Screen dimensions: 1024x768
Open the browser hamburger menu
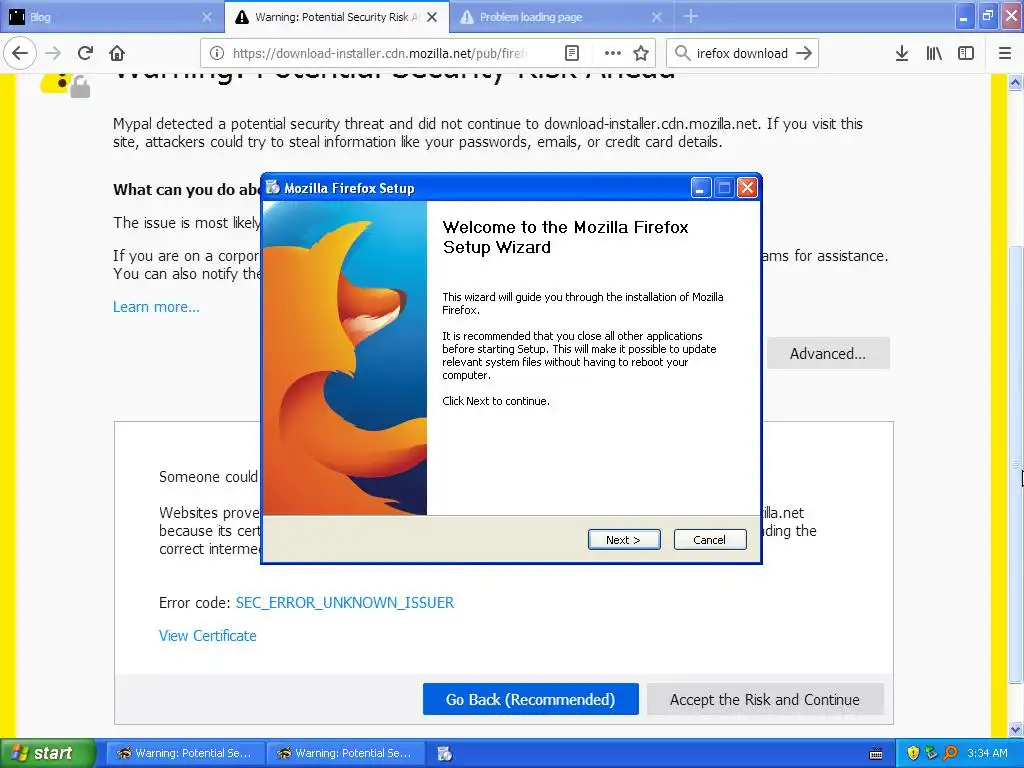(x=1005, y=54)
